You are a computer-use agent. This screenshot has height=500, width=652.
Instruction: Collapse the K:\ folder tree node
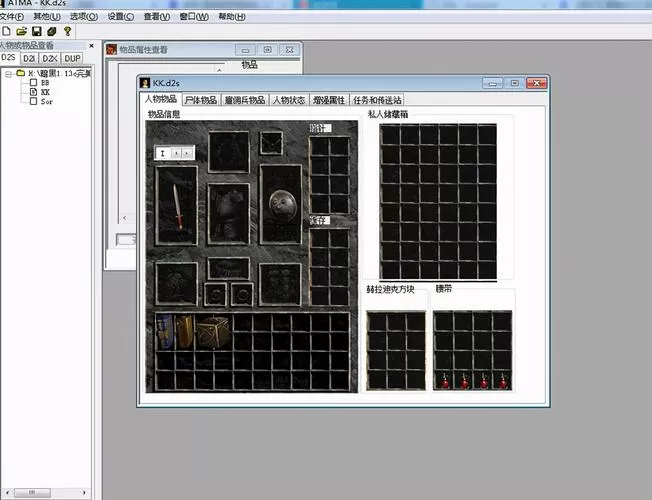tap(8, 74)
